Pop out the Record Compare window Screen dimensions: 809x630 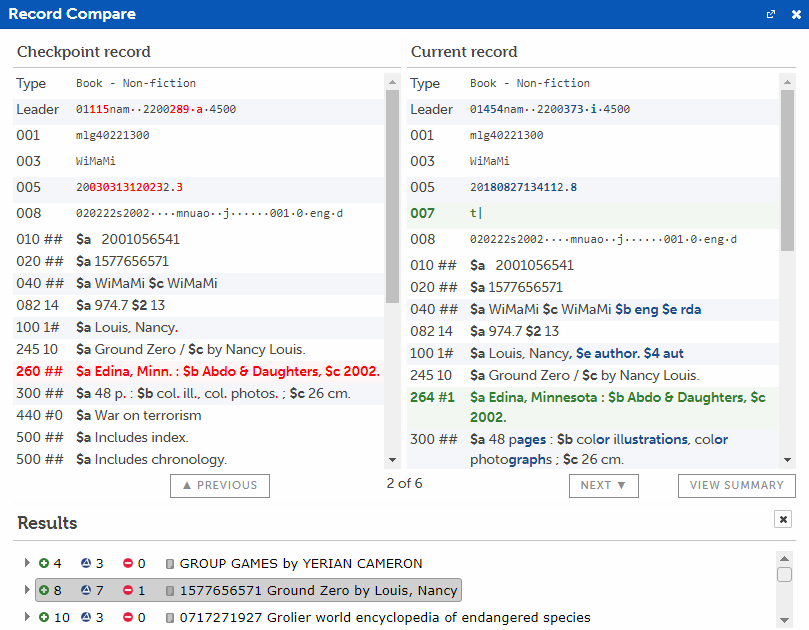click(x=771, y=14)
